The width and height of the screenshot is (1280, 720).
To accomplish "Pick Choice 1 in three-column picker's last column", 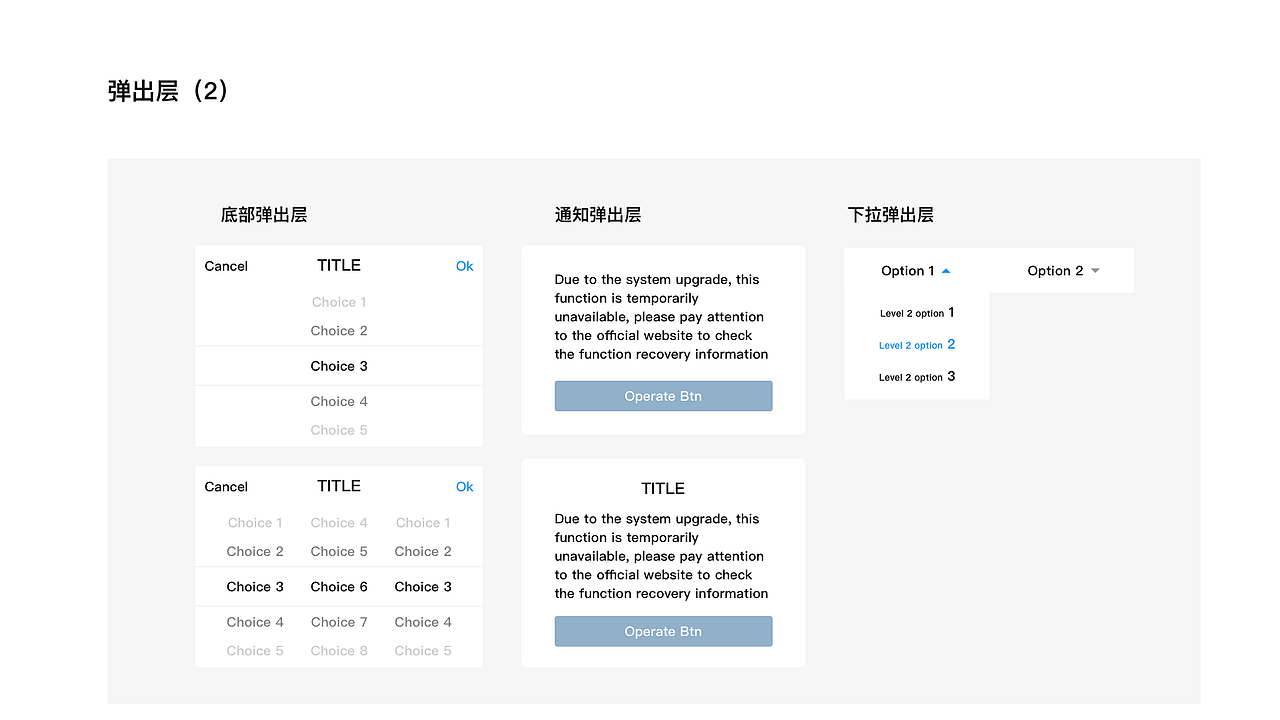I will coord(423,523).
